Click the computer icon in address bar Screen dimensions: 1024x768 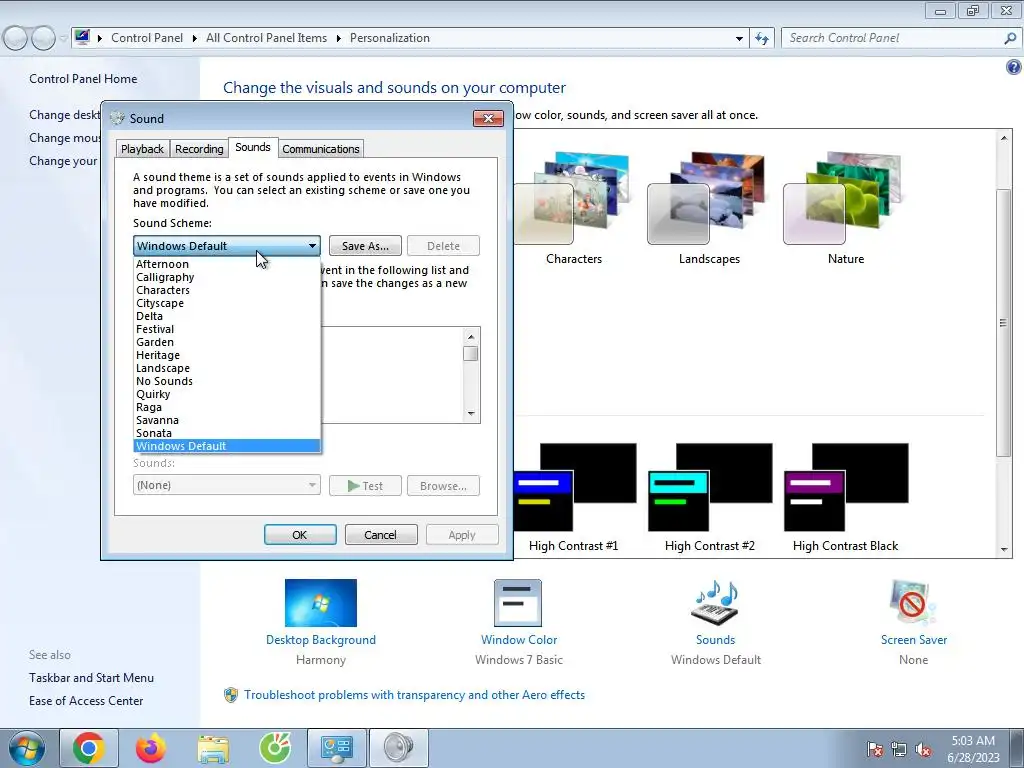pos(82,37)
